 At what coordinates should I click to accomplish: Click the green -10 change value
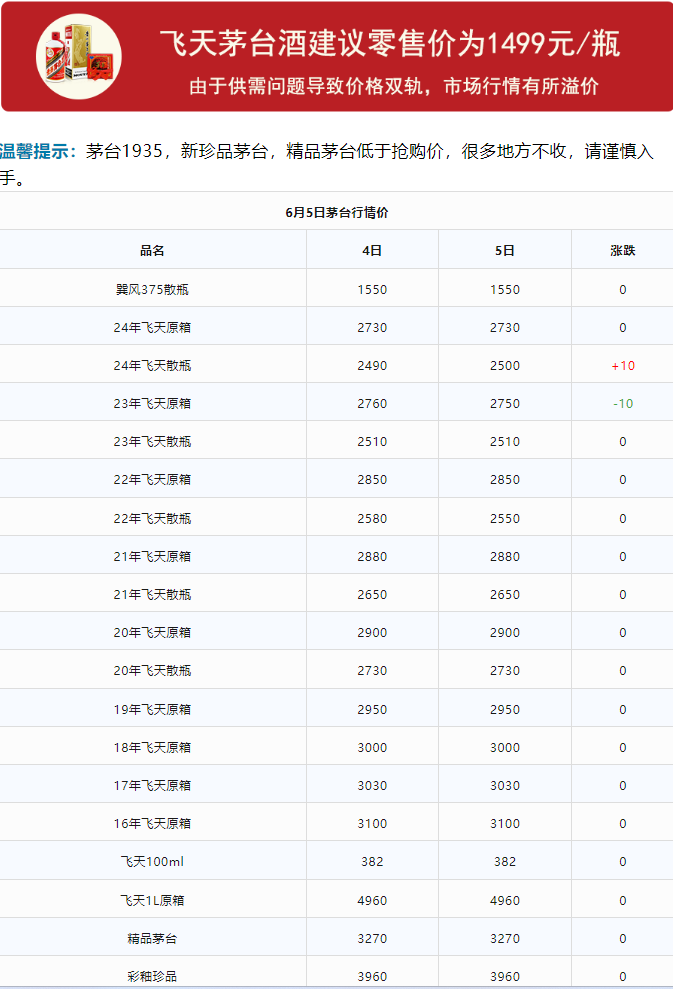(623, 404)
